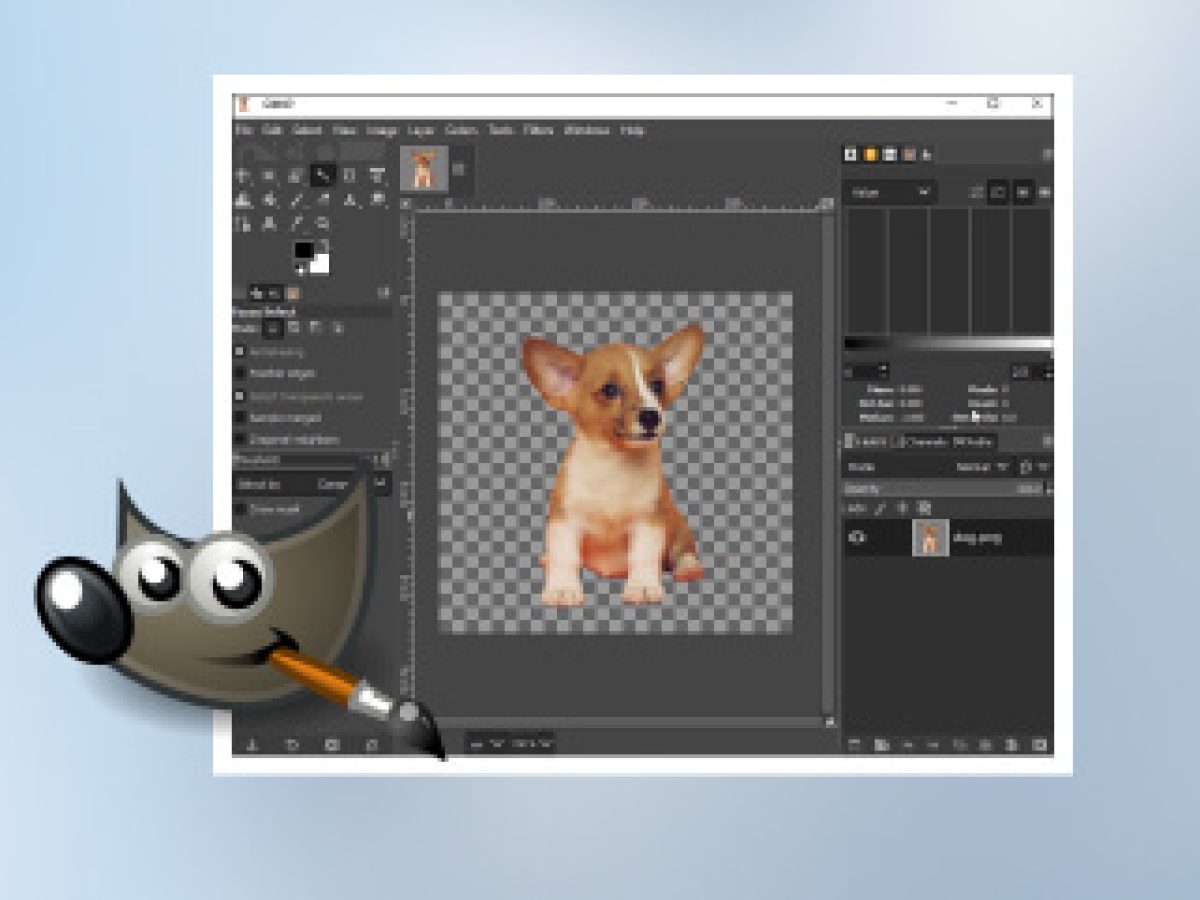
Task: Select the dog image thumbnail tab
Action: click(x=424, y=168)
